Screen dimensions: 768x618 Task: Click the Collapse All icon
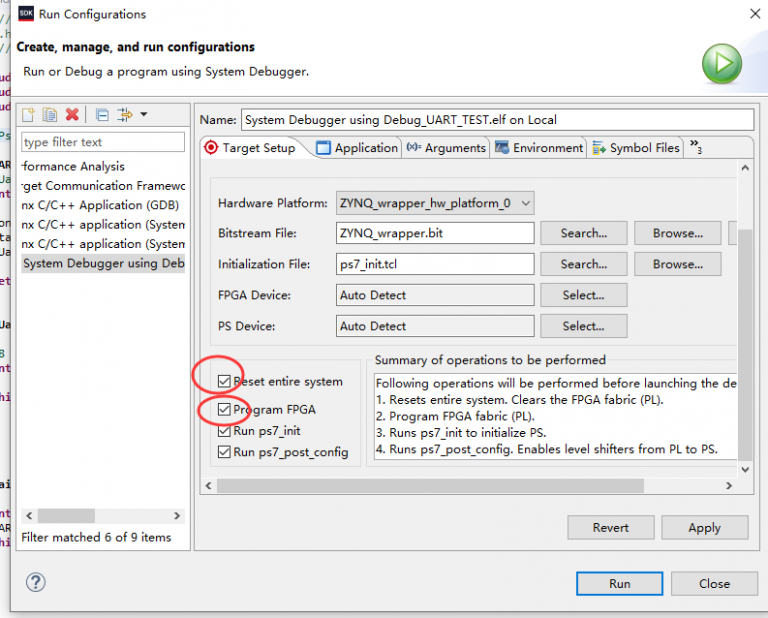coord(102,115)
